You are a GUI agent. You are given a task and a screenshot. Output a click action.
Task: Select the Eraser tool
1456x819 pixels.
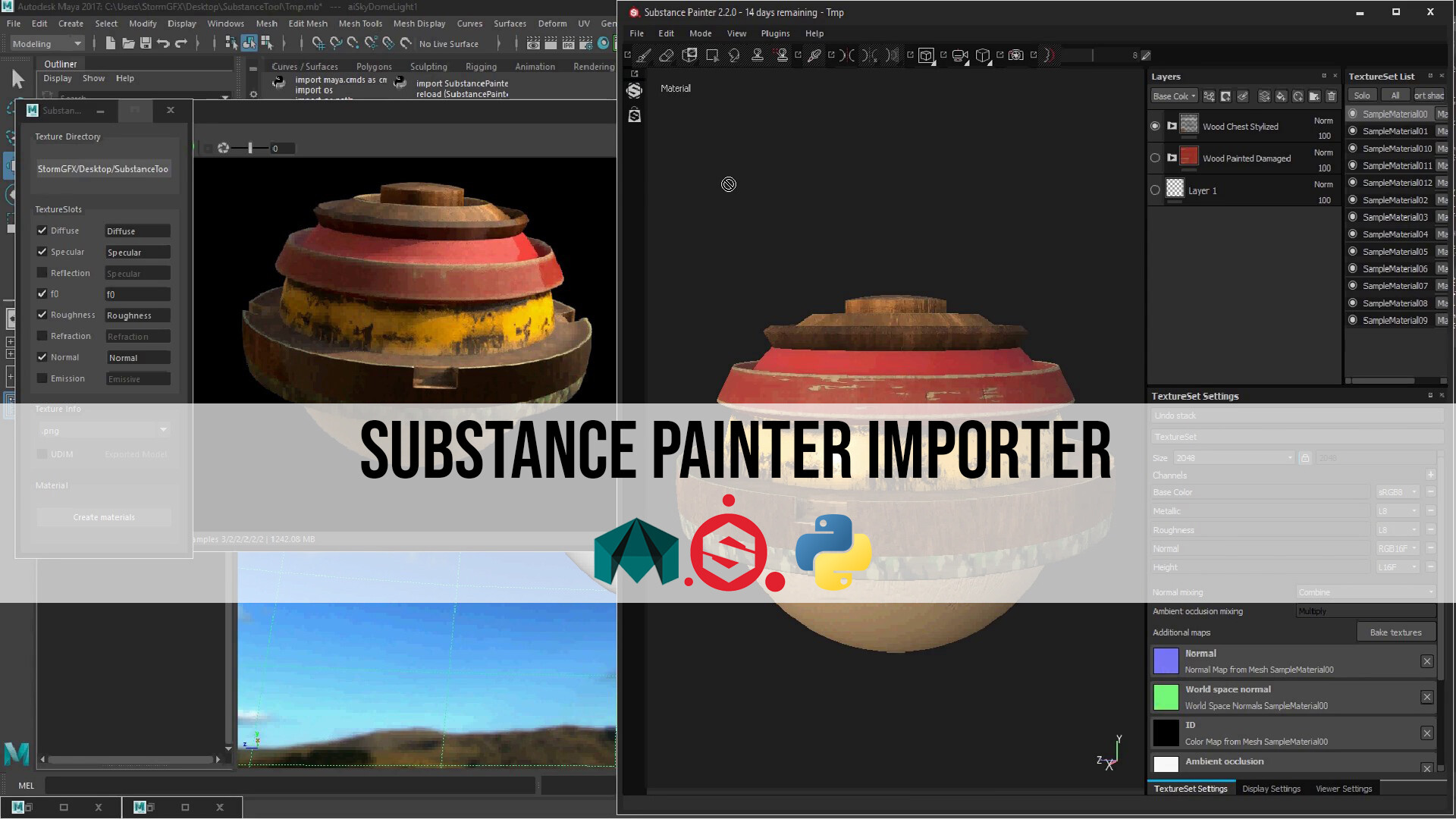tap(667, 55)
